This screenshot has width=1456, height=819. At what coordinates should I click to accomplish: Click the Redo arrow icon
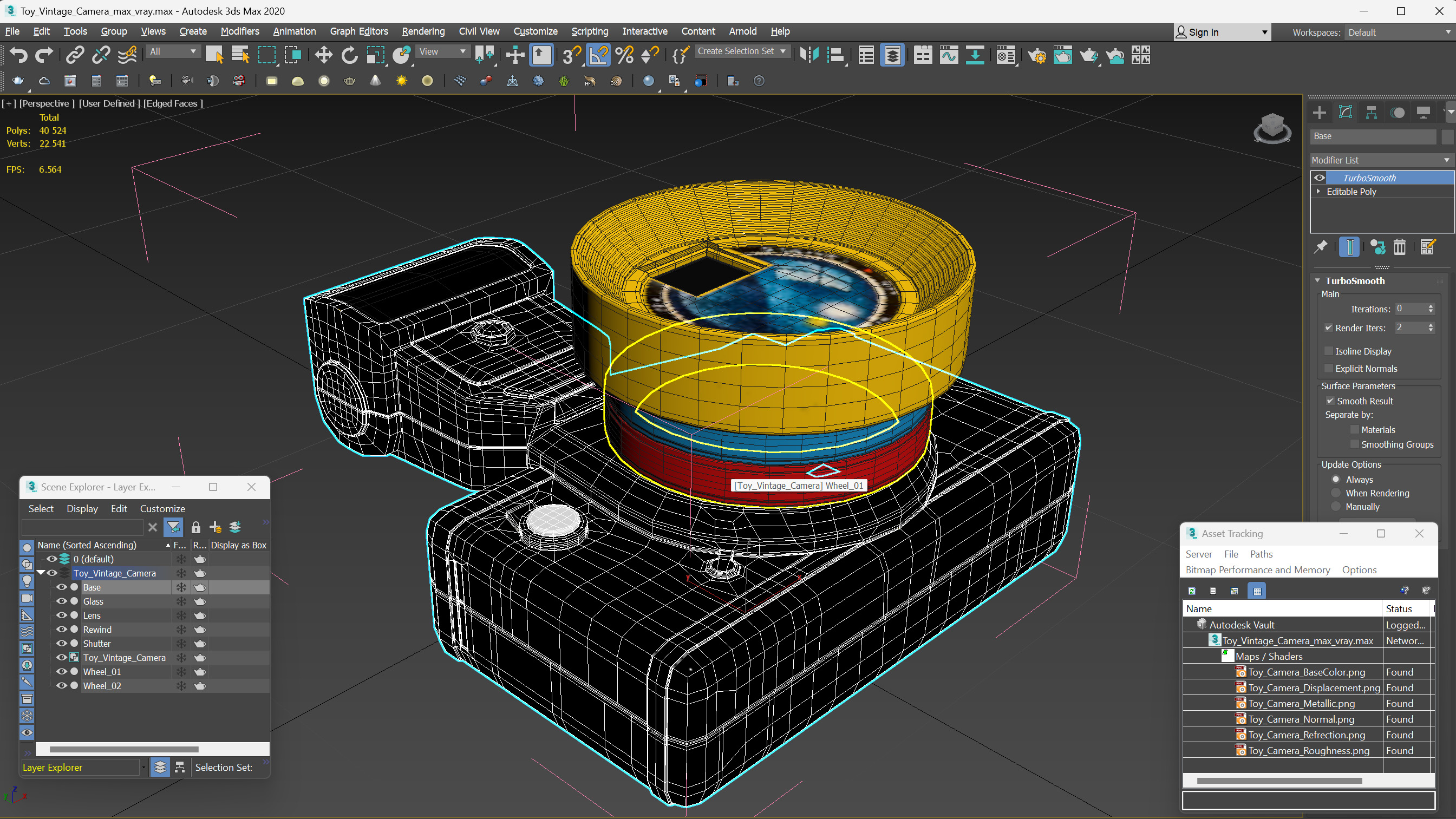pyautogui.click(x=43, y=55)
